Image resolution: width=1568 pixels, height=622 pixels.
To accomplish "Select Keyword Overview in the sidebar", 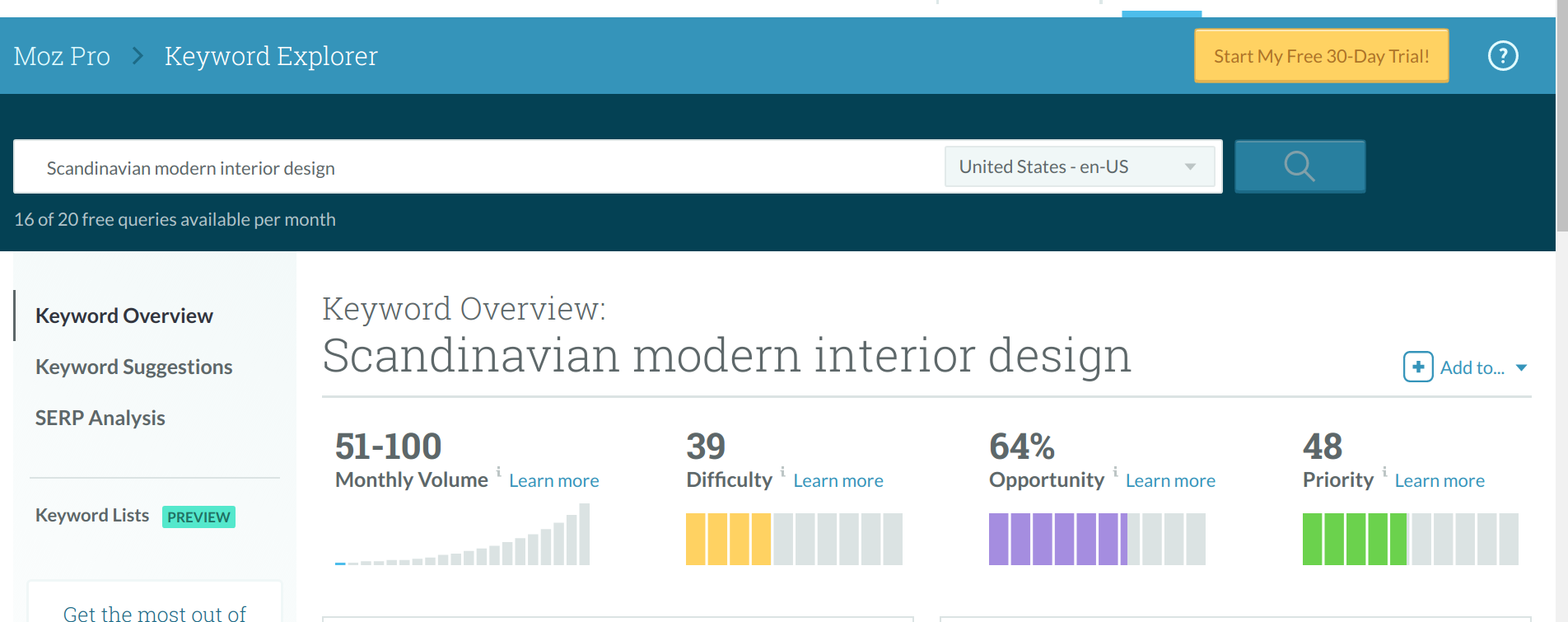I will pyautogui.click(x=124, y=316).
